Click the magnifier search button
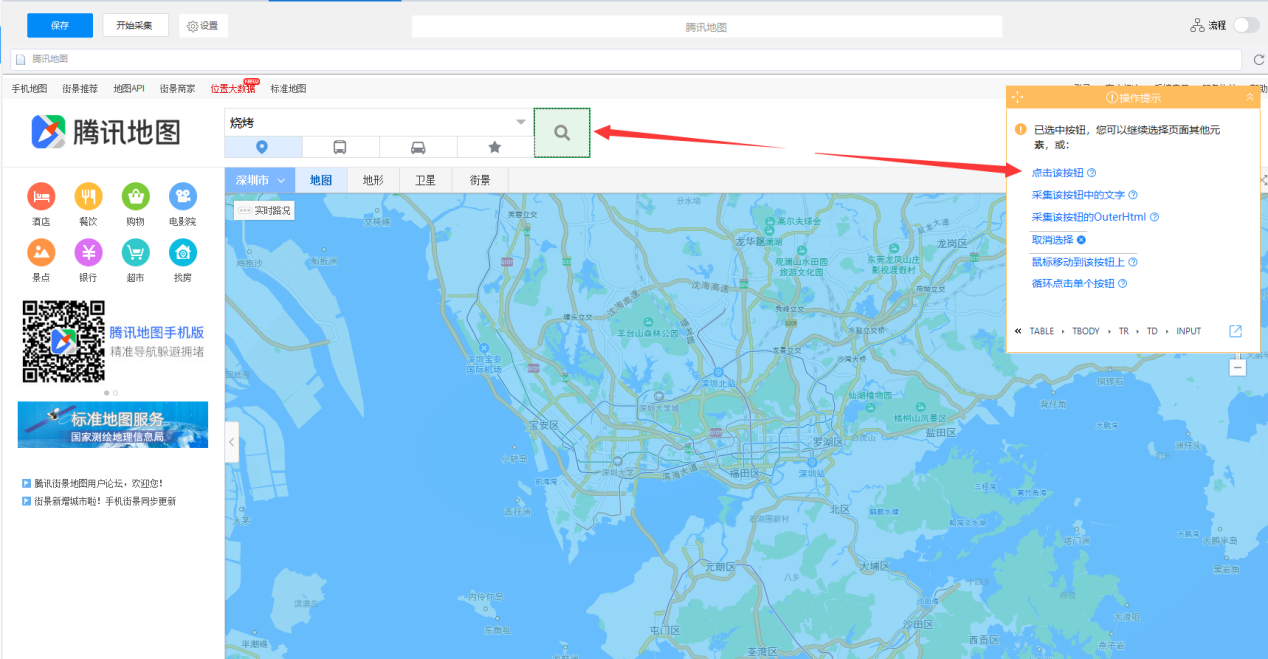The width and height of the screenshot is (1268, 659). click(562, 132)
